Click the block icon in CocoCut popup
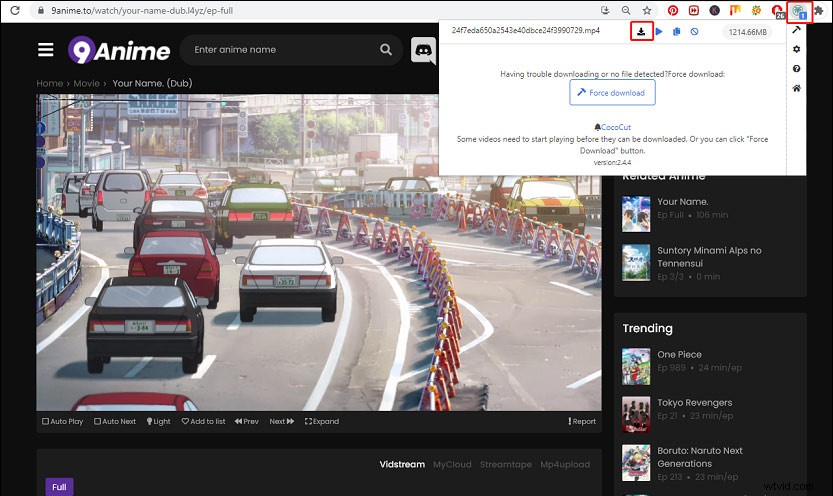This screenshot has width=833, height=496. point(695,32)
